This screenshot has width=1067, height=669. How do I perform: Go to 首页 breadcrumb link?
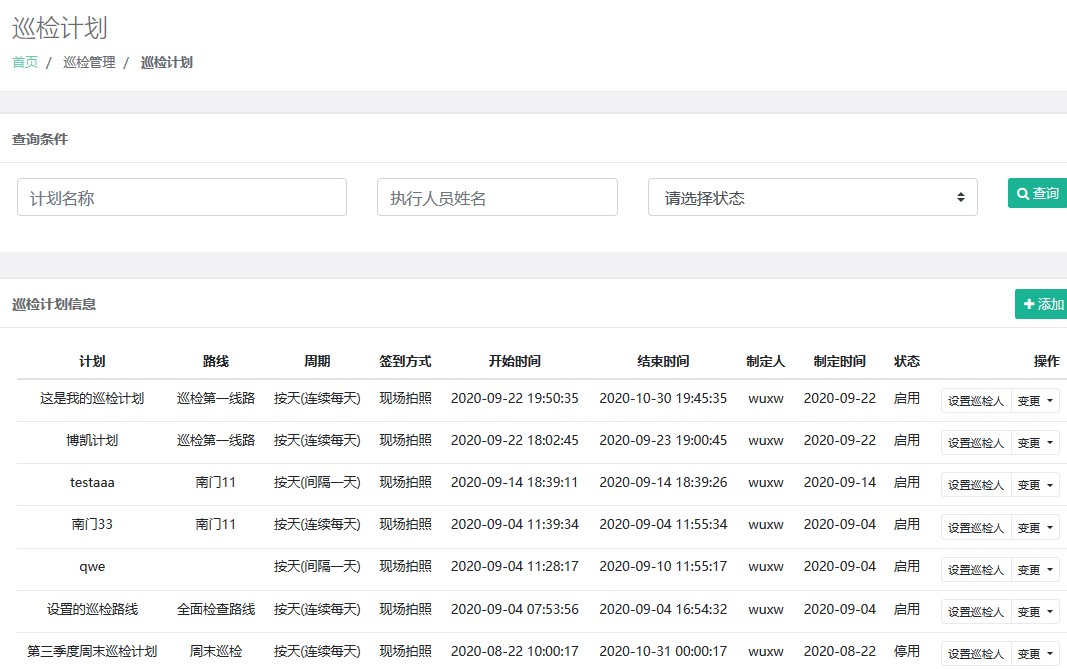pos(25,62)
